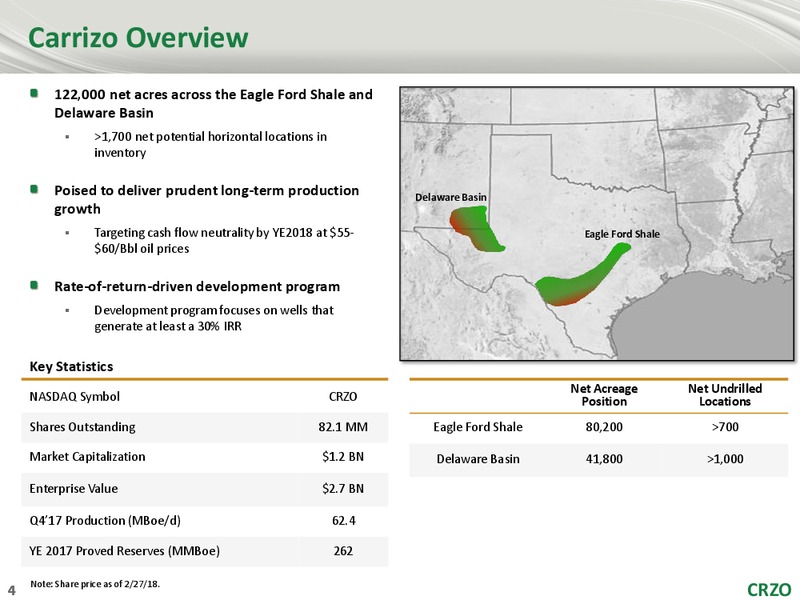
Task: Click the CRZO value in statistics table
Action: [343, 396]
